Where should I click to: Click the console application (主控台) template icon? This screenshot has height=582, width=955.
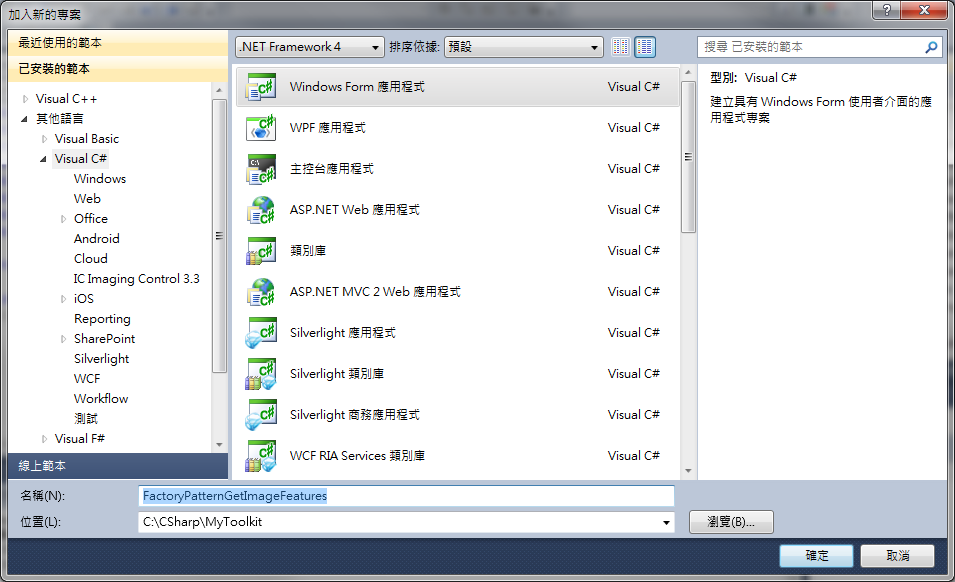pyautogui.click(x=261, y=169)
